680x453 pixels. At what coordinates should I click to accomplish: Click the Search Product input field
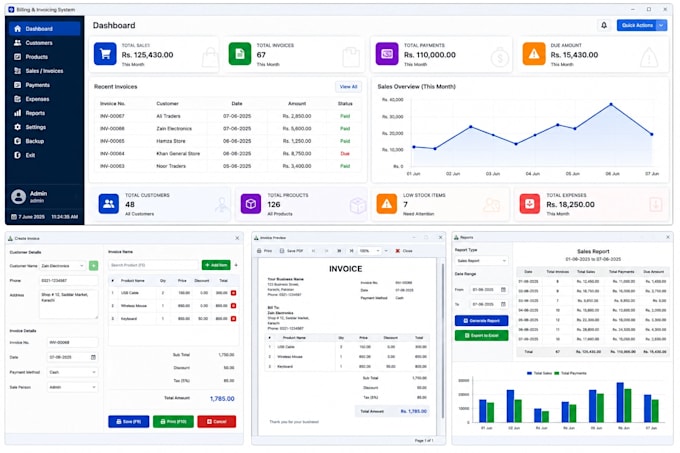(x=154, y=265)
